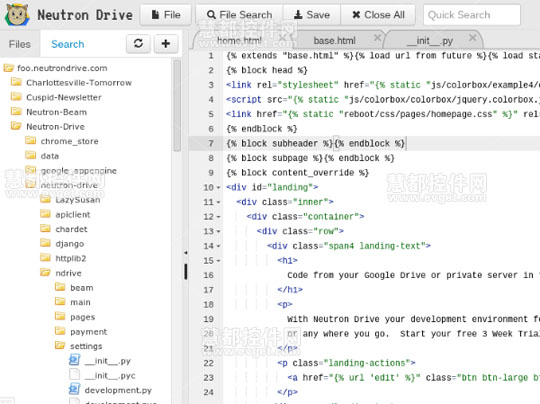Click data folder icon
This screenshot has width=540, height=404.
click(x=31, y=155)
